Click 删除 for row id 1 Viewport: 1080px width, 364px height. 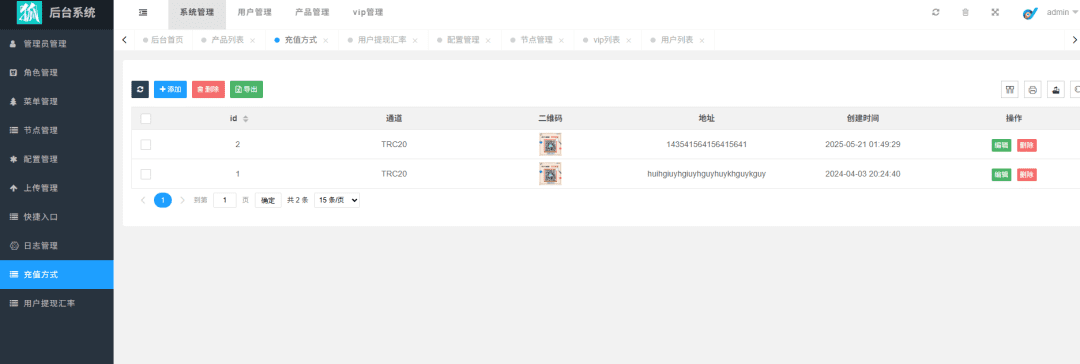(1026, 174)
